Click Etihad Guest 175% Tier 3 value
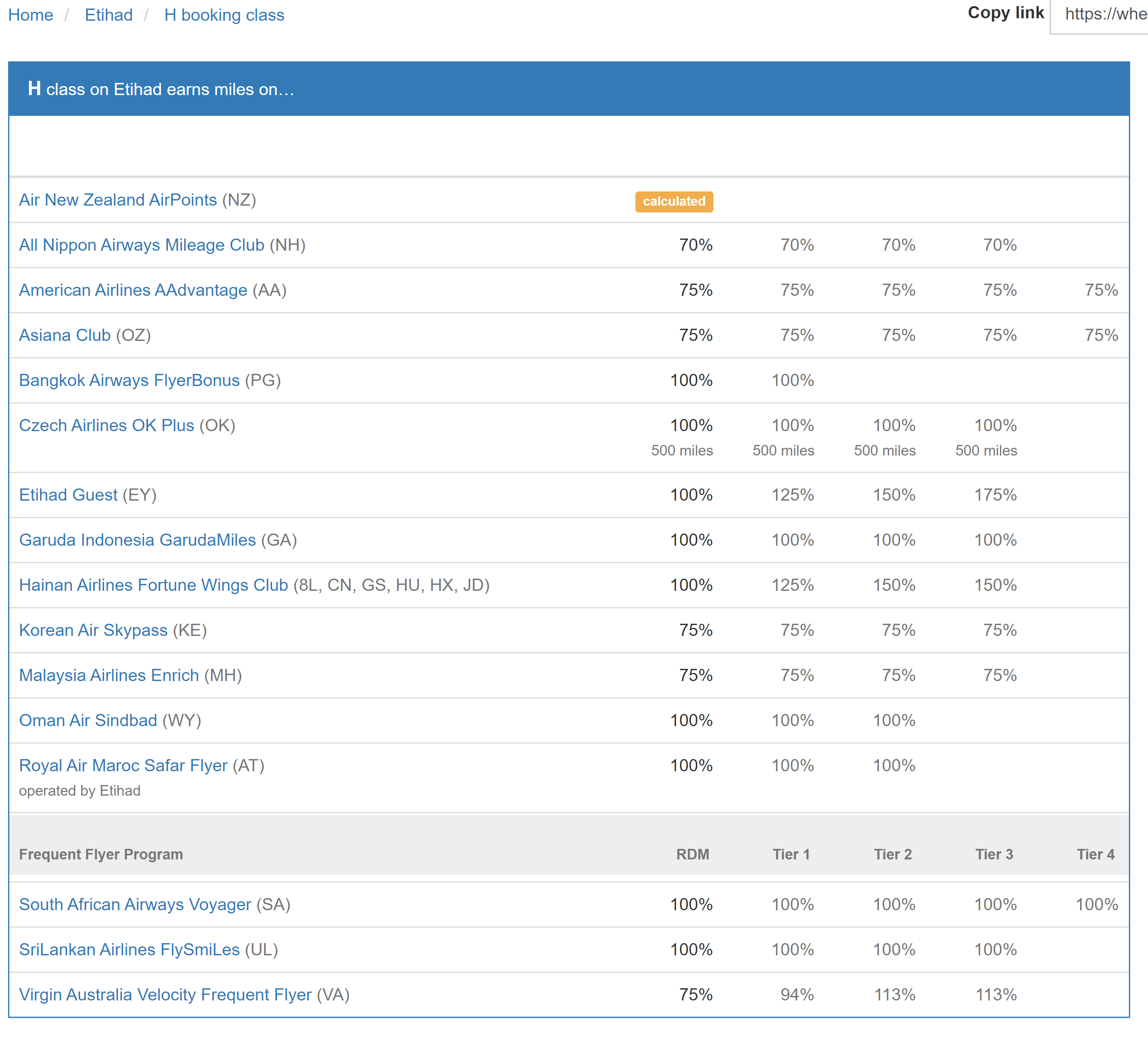The width and height of the screenshot is (1148, 1037). tap(996, 495)
